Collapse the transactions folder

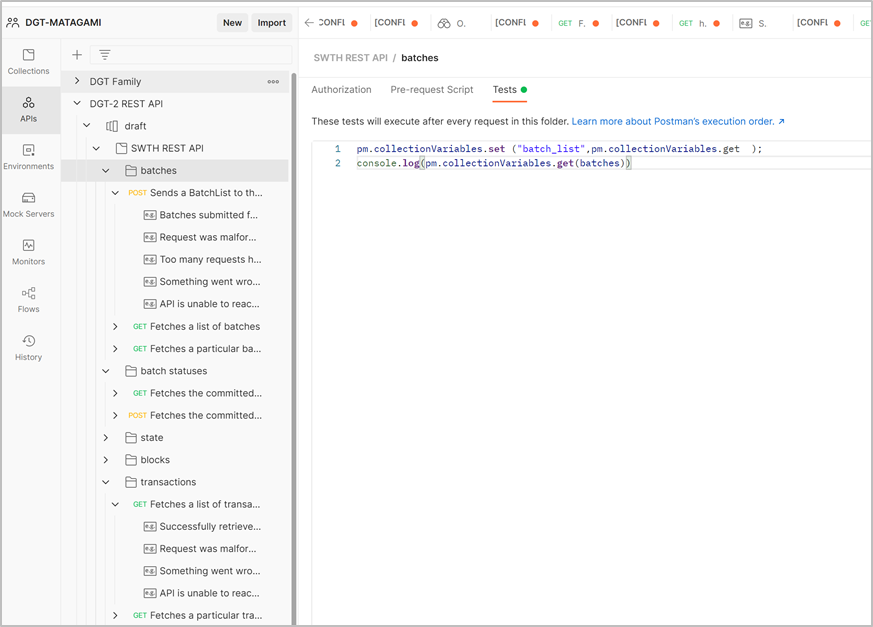pyautogui.click(x=106, y=482)
